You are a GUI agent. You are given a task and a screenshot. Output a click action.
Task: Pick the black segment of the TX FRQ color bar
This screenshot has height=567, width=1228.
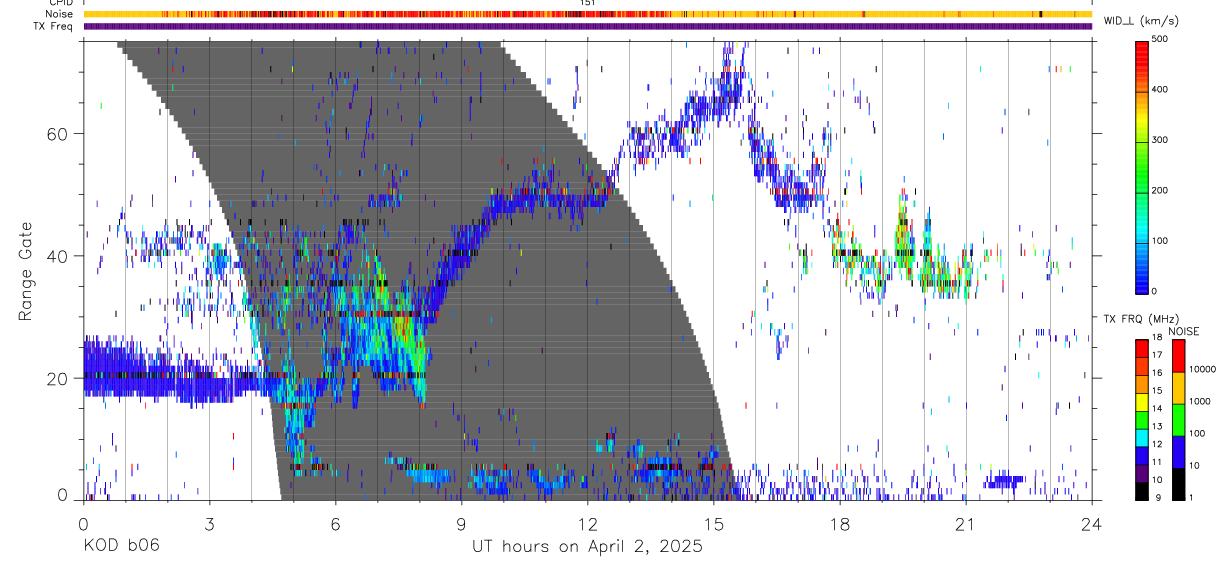pyautogui.click(x=1142, y=491)
